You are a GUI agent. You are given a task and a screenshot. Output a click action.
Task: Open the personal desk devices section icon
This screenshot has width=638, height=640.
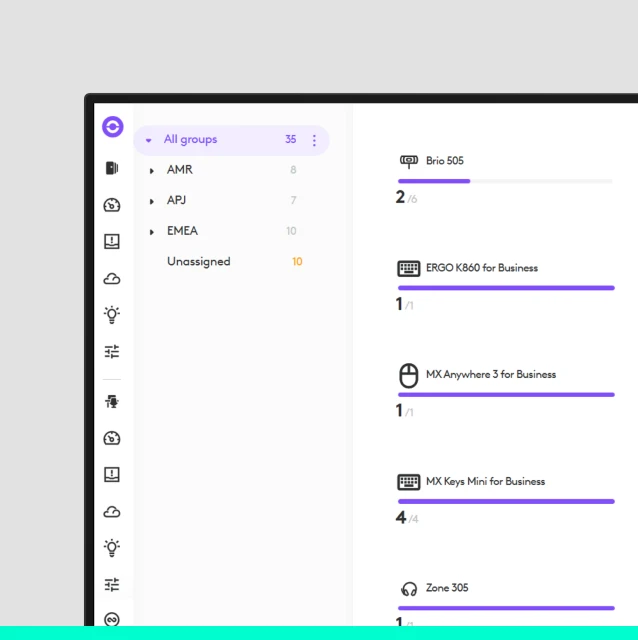tap(112, 402)
